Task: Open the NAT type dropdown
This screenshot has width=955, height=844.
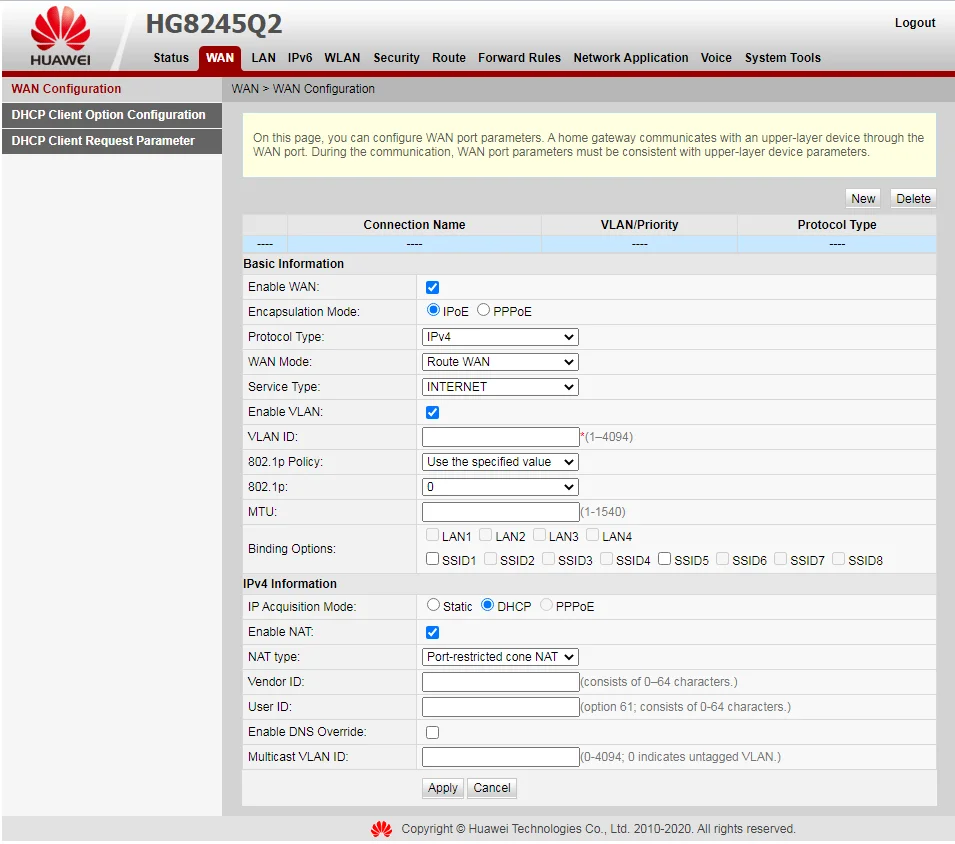Action: click(500, 657)
